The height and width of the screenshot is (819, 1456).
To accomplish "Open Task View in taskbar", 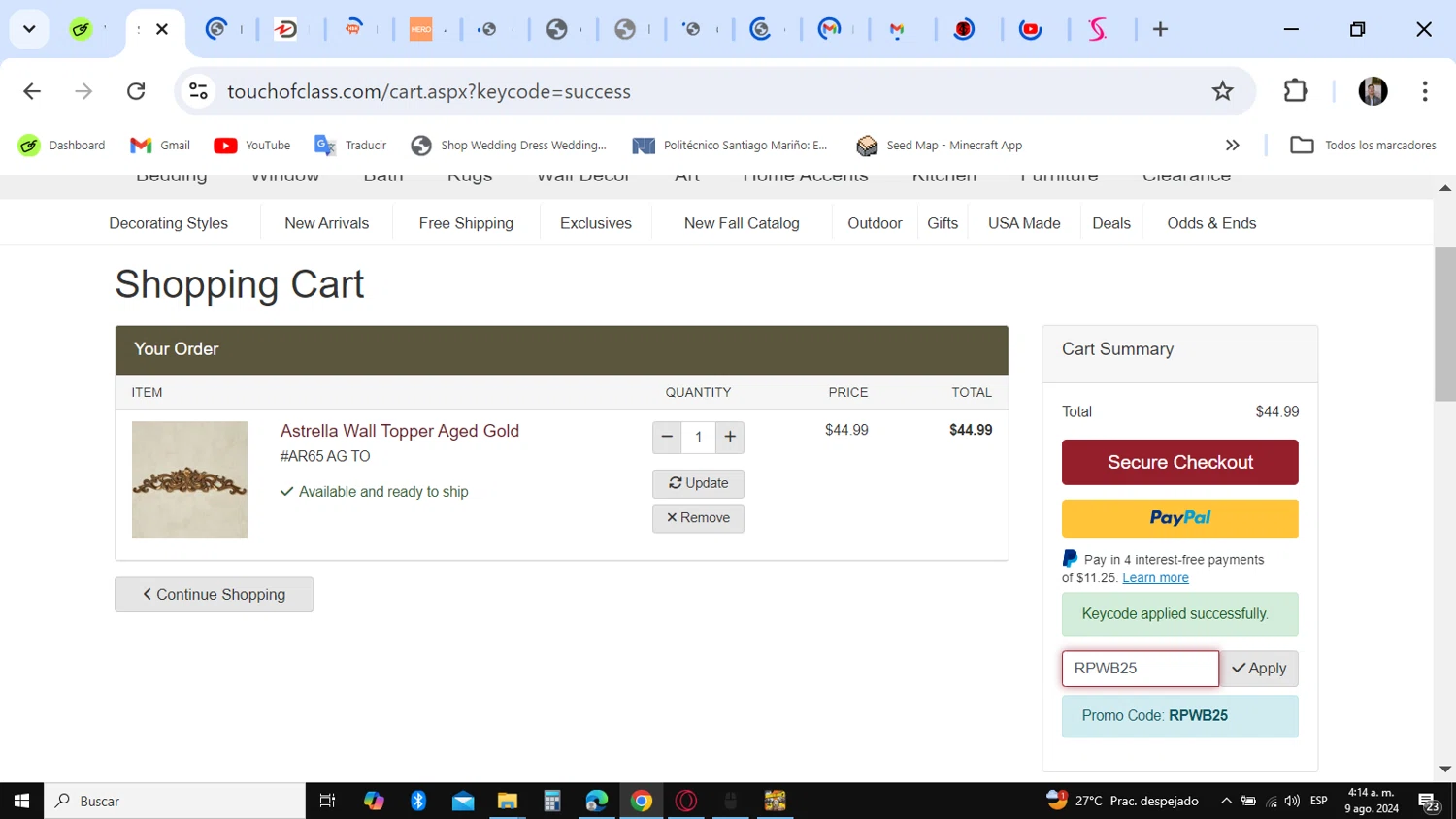I will pos(327,801).
